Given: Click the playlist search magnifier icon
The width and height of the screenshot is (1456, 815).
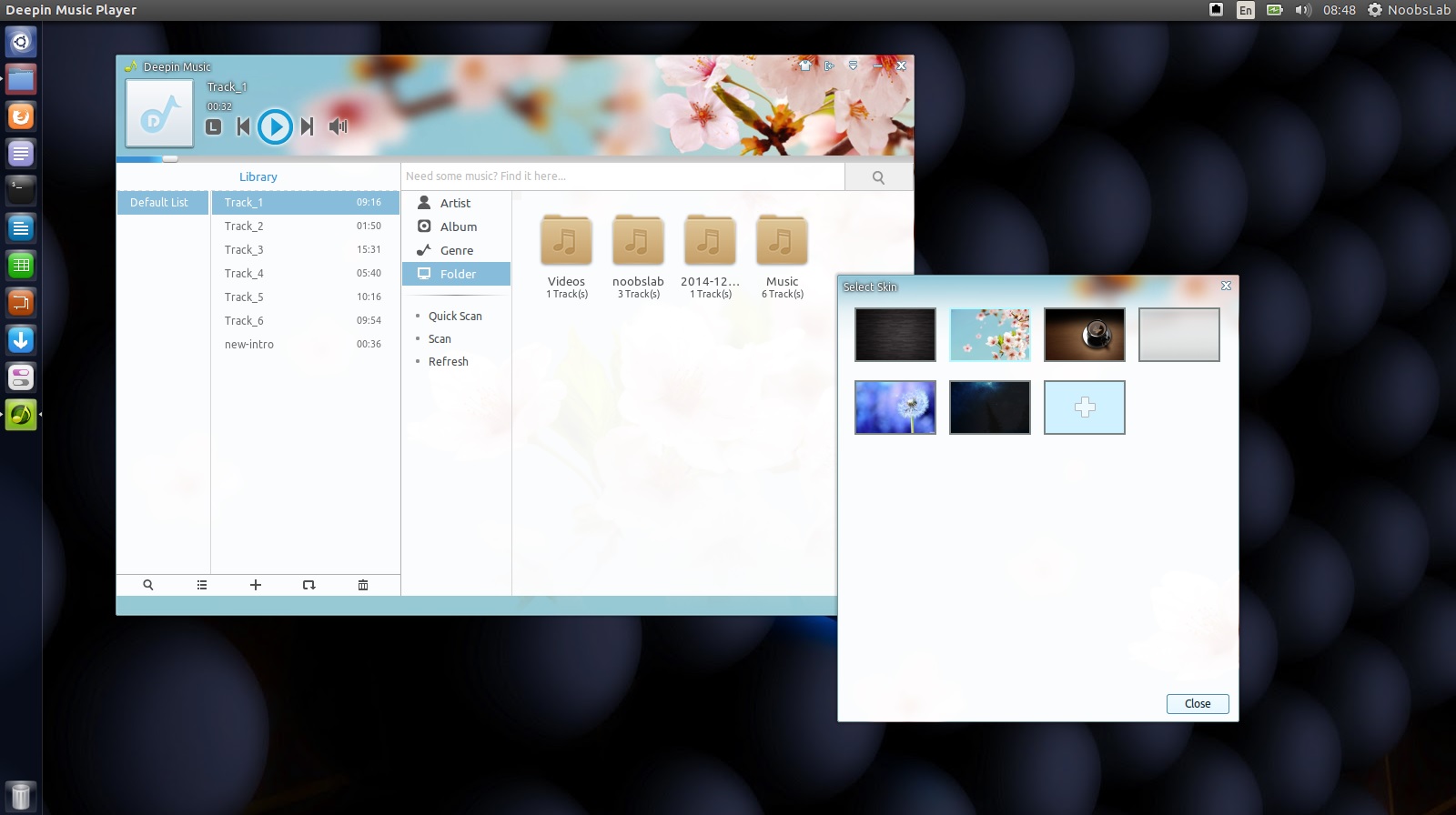Looking at the screenshot, I should coord(148,585).
